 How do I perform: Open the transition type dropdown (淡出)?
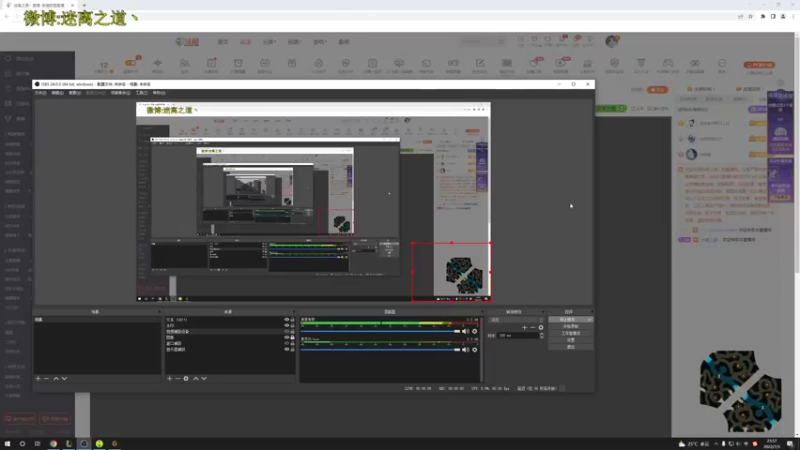coord(516,320)
